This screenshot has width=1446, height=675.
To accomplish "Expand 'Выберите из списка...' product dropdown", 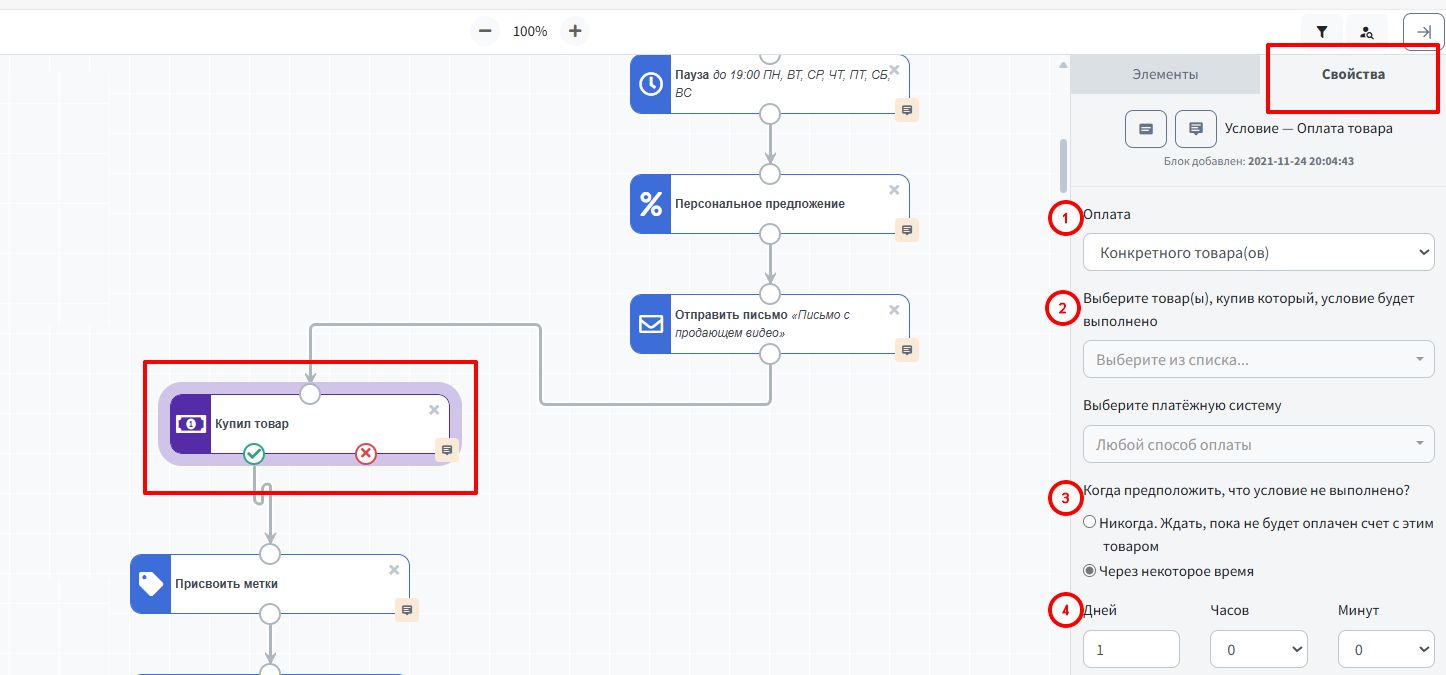I will [x=1258, y=360].
